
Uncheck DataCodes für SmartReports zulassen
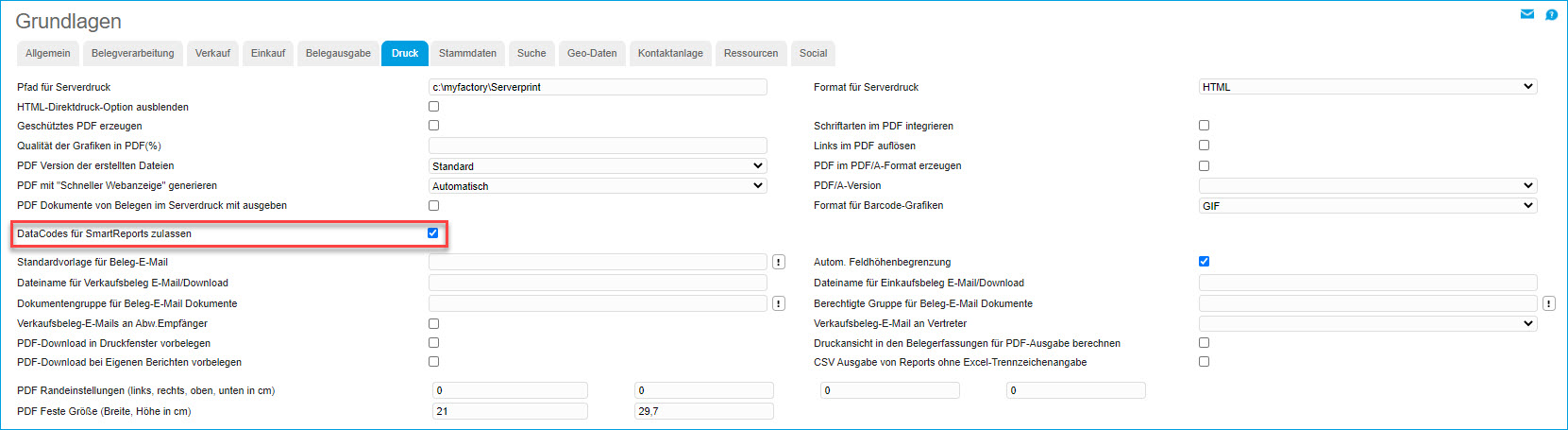click(433, 232)
